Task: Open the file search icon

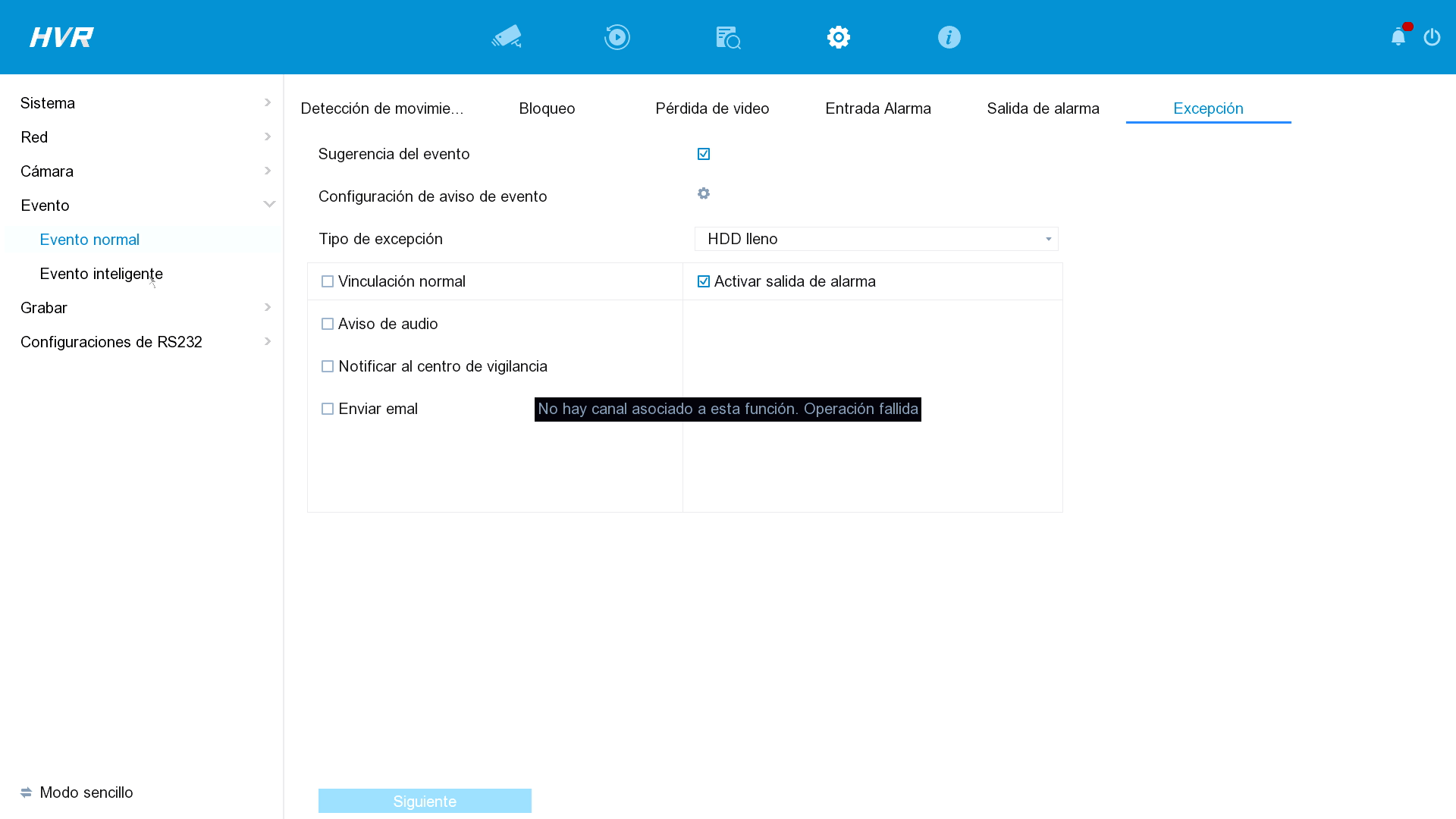Action: tap(728, 37)
